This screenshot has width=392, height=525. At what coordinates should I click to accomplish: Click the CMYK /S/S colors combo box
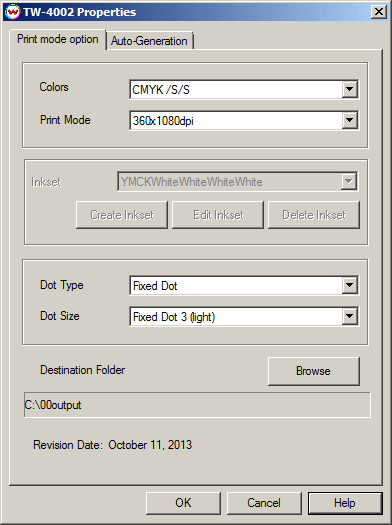click(244, 89)
